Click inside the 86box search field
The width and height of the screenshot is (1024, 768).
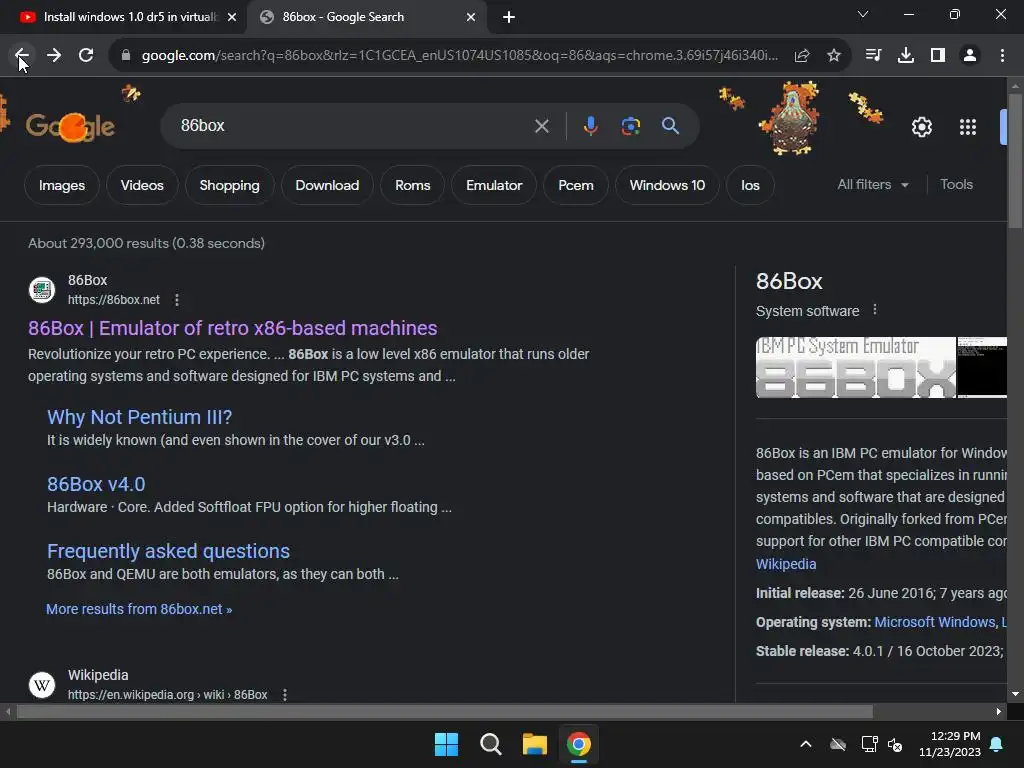[x=353, y=126]
